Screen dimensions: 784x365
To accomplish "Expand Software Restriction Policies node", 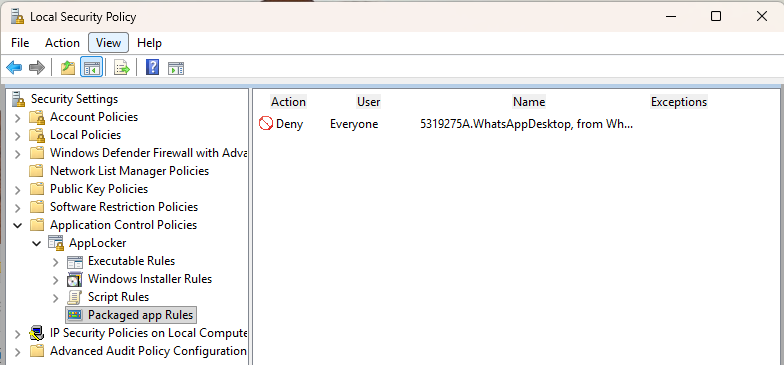I will (x=18, y=208).
